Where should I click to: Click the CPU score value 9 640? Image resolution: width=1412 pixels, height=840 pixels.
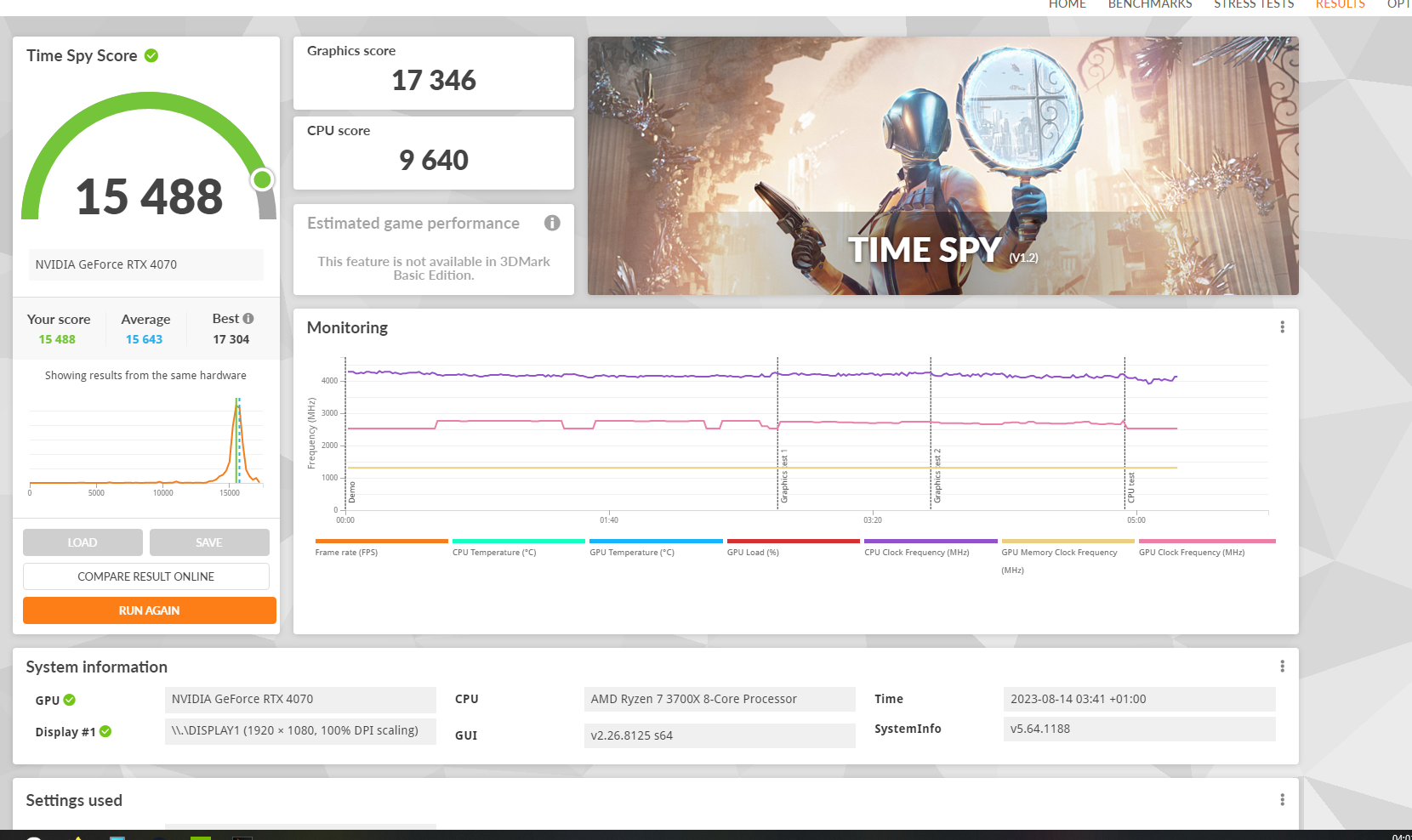(x=434, y=161)
